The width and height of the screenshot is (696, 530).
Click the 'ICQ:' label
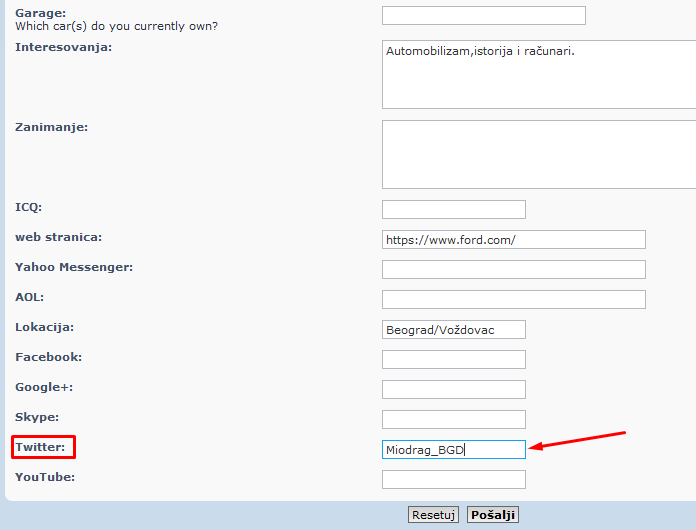pos(28,207)
